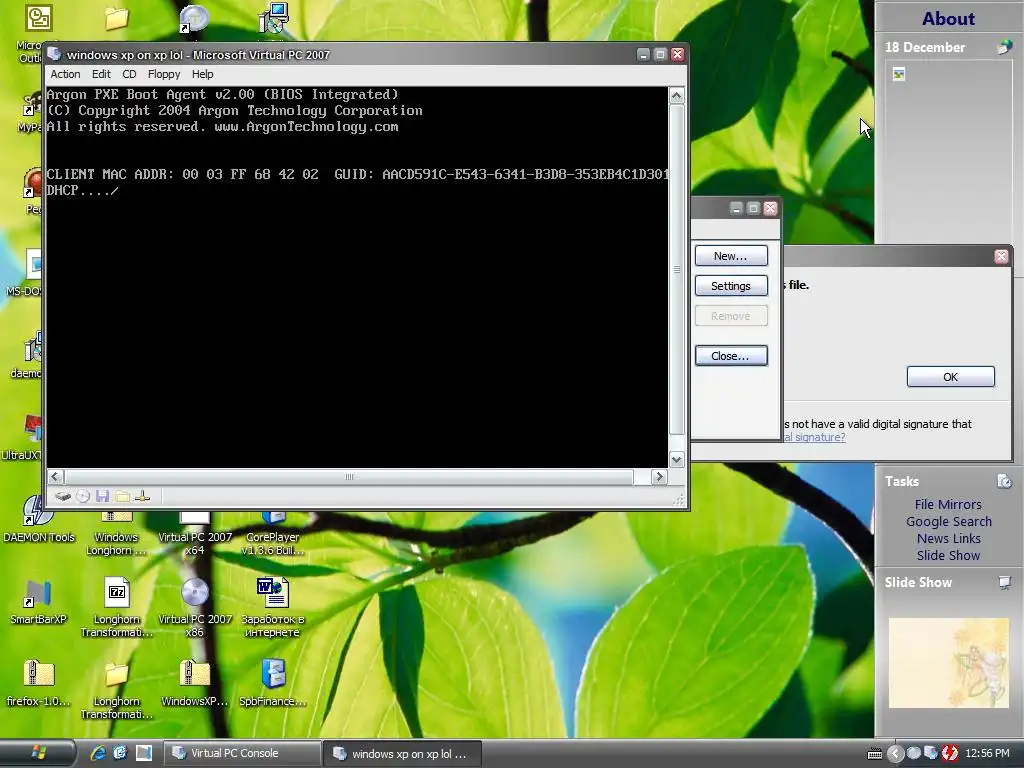This screenshot has width=1024, height=768.
Task: Click the Close... button in Virtual PC Console
Action: click(x=731, y=356)
